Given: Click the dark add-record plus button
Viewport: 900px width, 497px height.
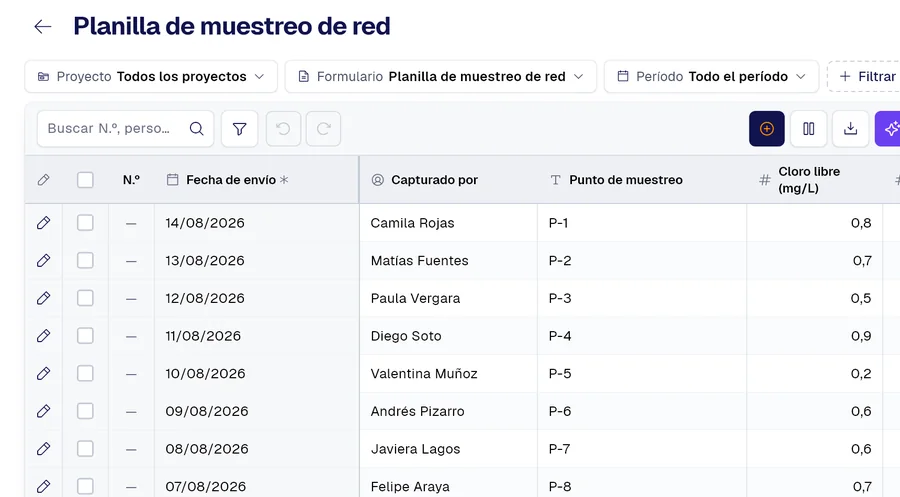Looking at the screenshot, I should (x=767, y=129).
